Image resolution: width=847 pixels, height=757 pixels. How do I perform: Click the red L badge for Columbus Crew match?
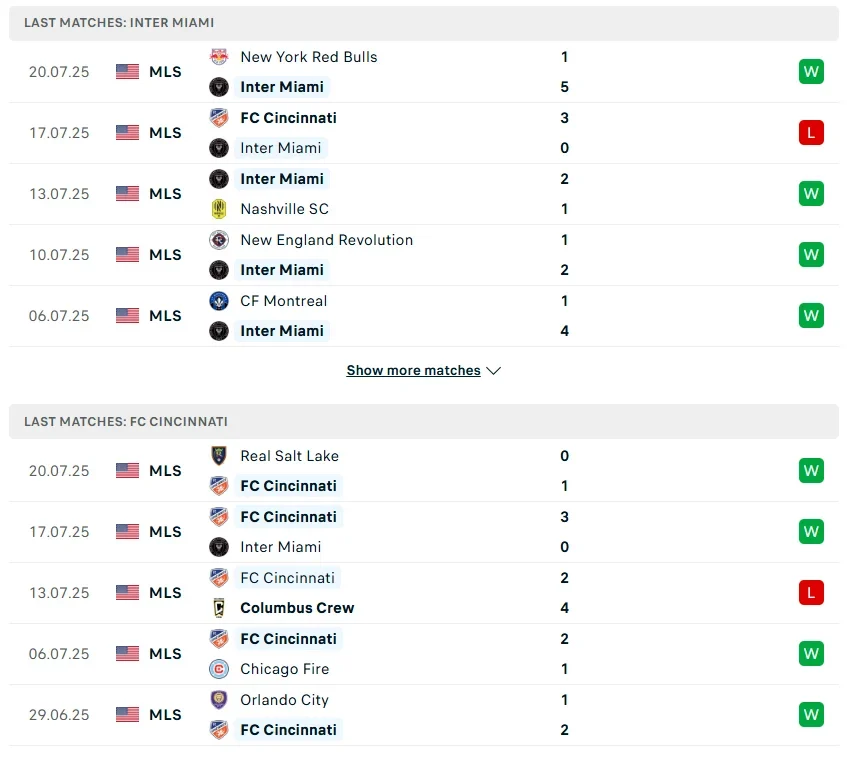coord(811,593)
